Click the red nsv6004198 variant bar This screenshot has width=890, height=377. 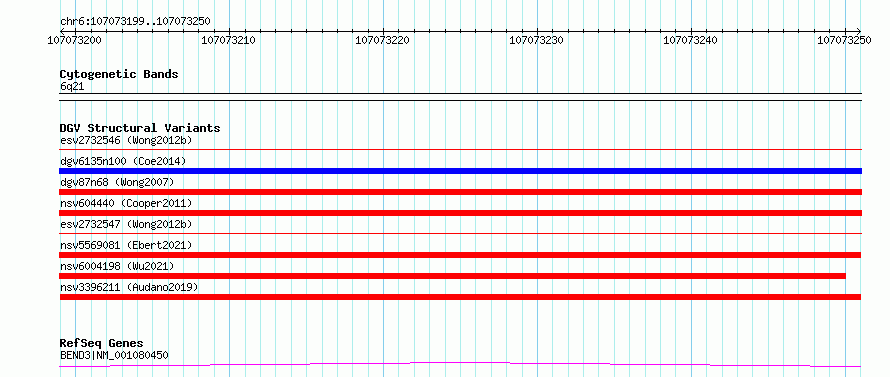tap(452, 276)
